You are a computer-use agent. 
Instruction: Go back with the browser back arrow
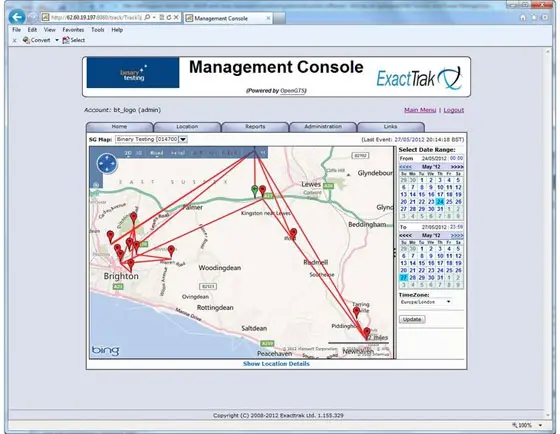pyautogui.click(x=17, y=17)
